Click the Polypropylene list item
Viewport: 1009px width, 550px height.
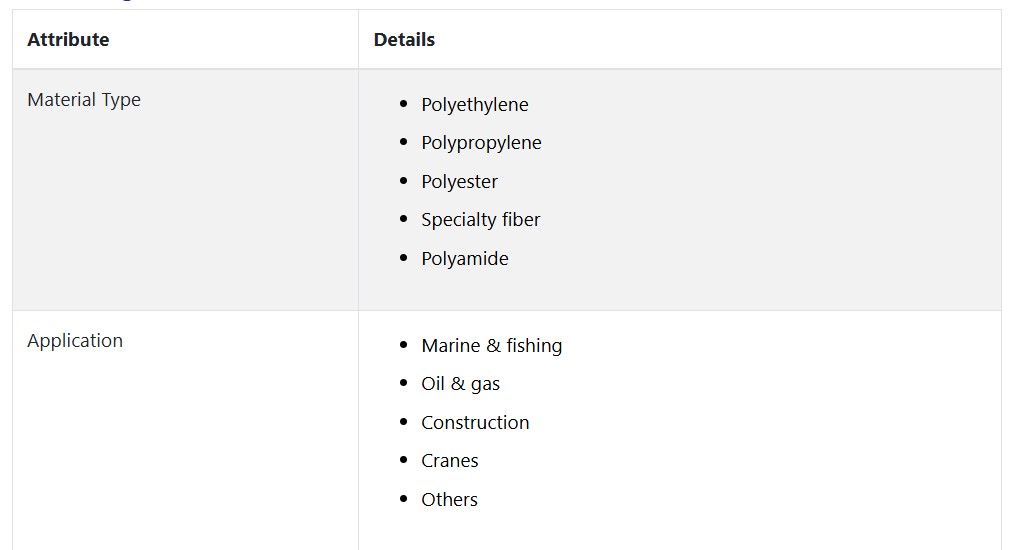(481, 143)
